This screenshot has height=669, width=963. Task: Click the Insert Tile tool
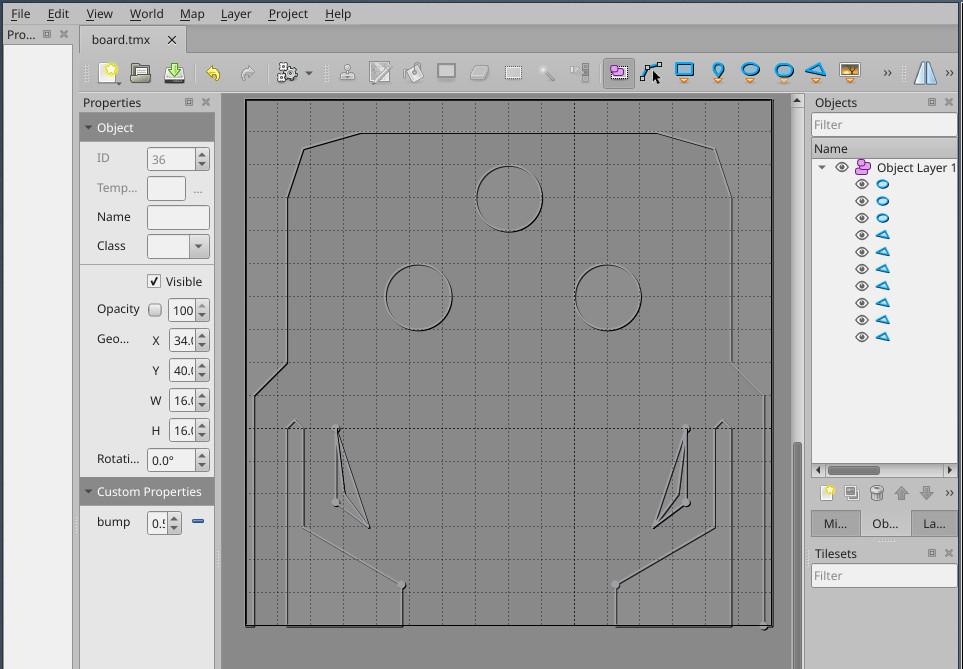click(849, 73)
